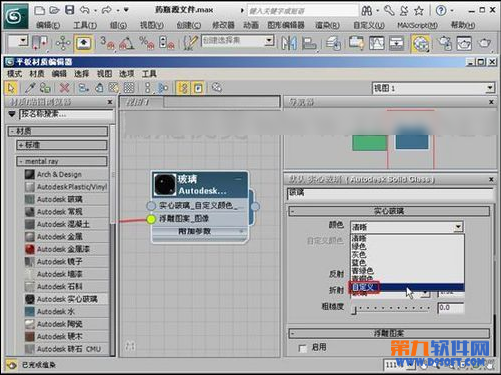The image size is (501, 375).
Task: Click the blue node thumbnail in navigator
Action: click(x=412, y=139)
